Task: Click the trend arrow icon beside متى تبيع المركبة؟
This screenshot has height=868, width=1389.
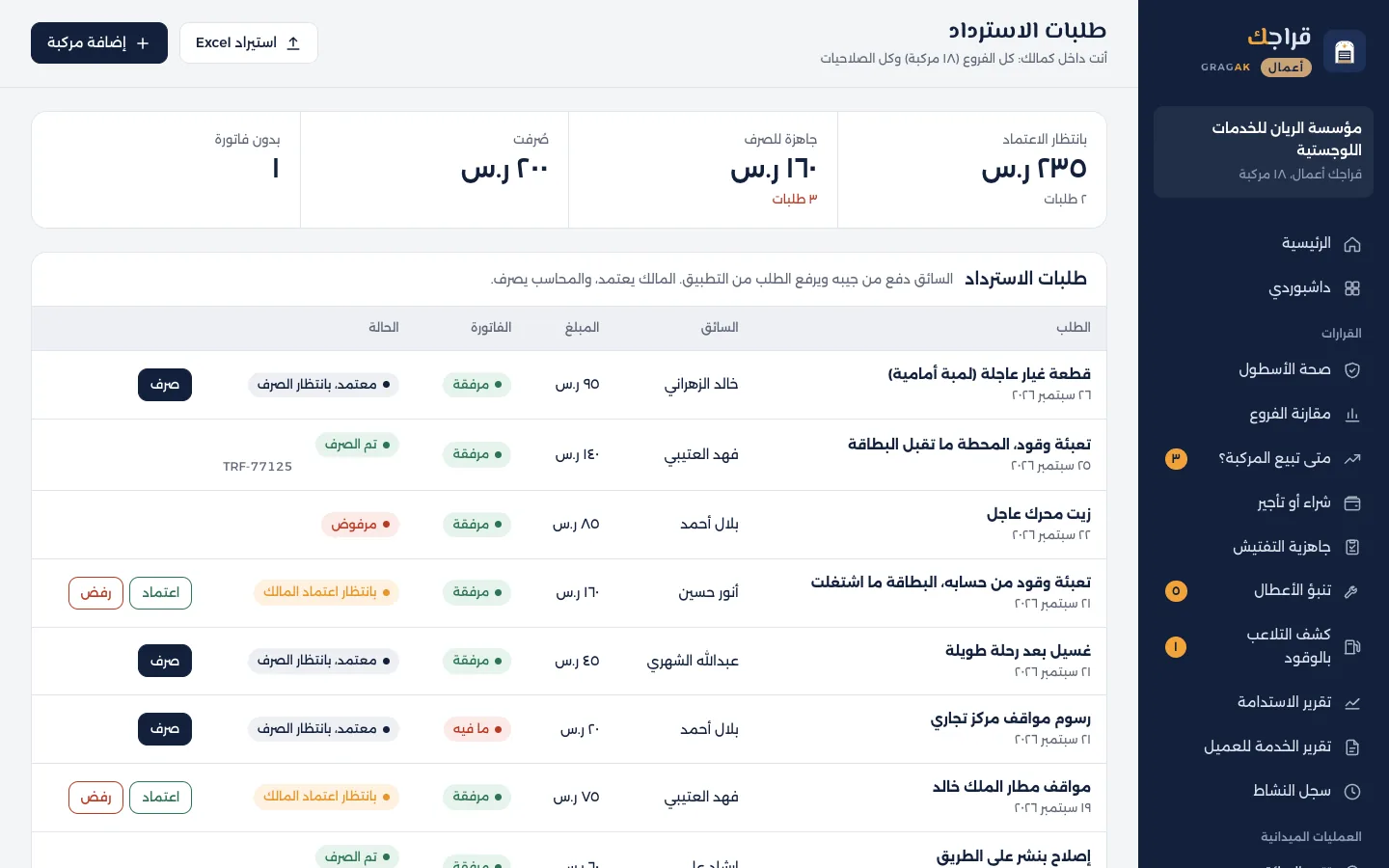Action: (x=1352, y=459)
